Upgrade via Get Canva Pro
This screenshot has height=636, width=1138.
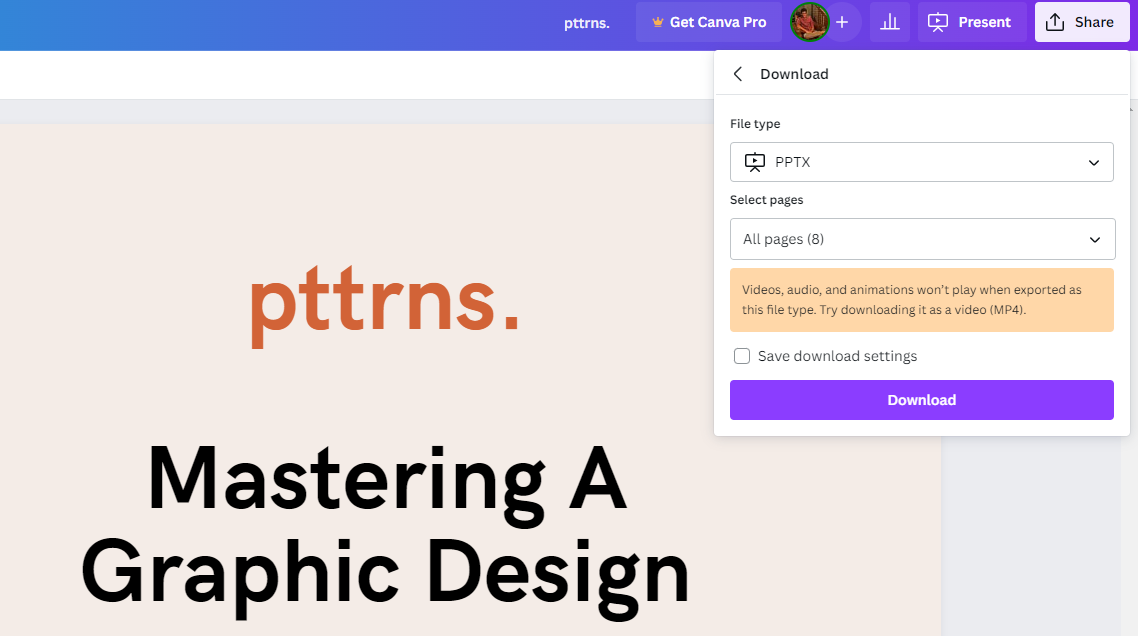(708, 23)
